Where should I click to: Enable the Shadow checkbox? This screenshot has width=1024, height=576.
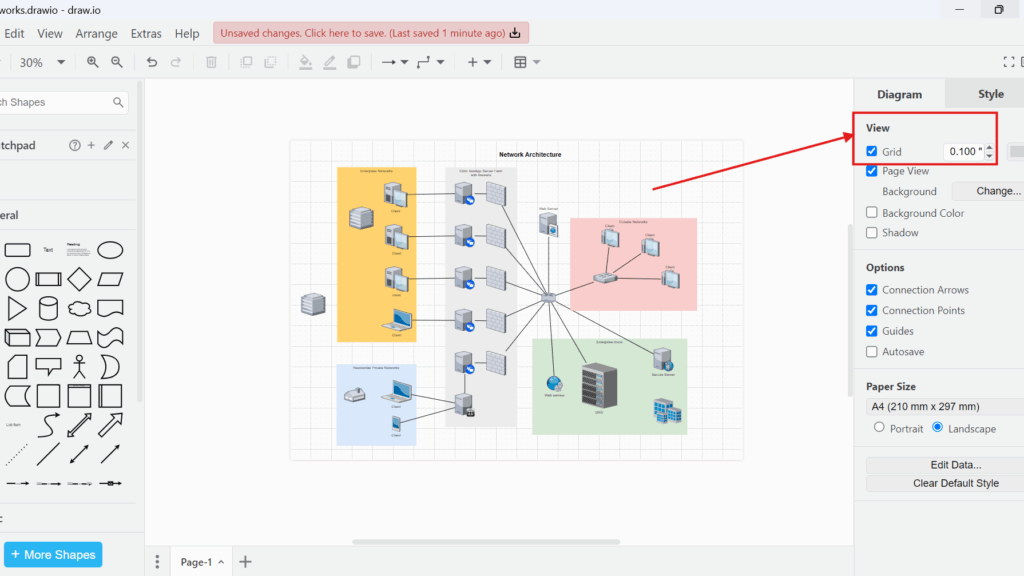tap(872, 232)
